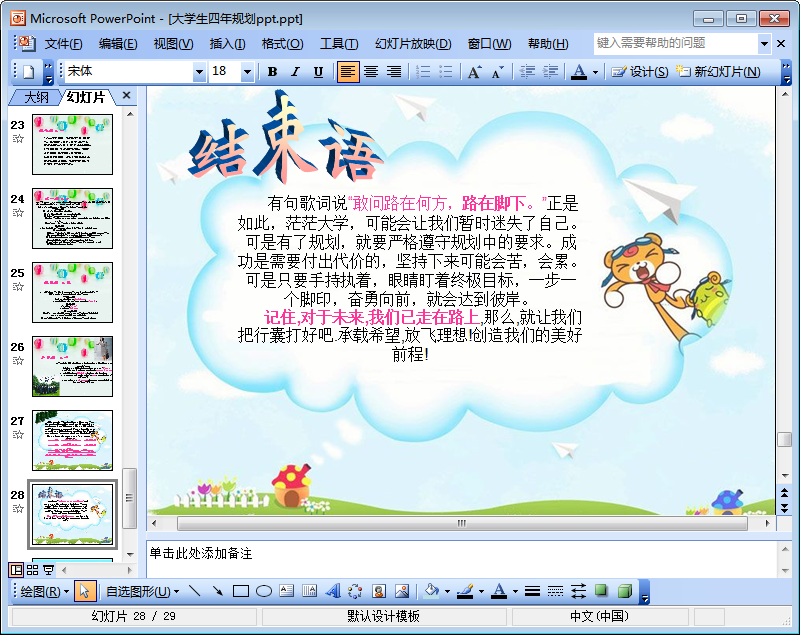Click the New document icon in toolbar
The width and height of the screenshot is (800, 635).
29,72
